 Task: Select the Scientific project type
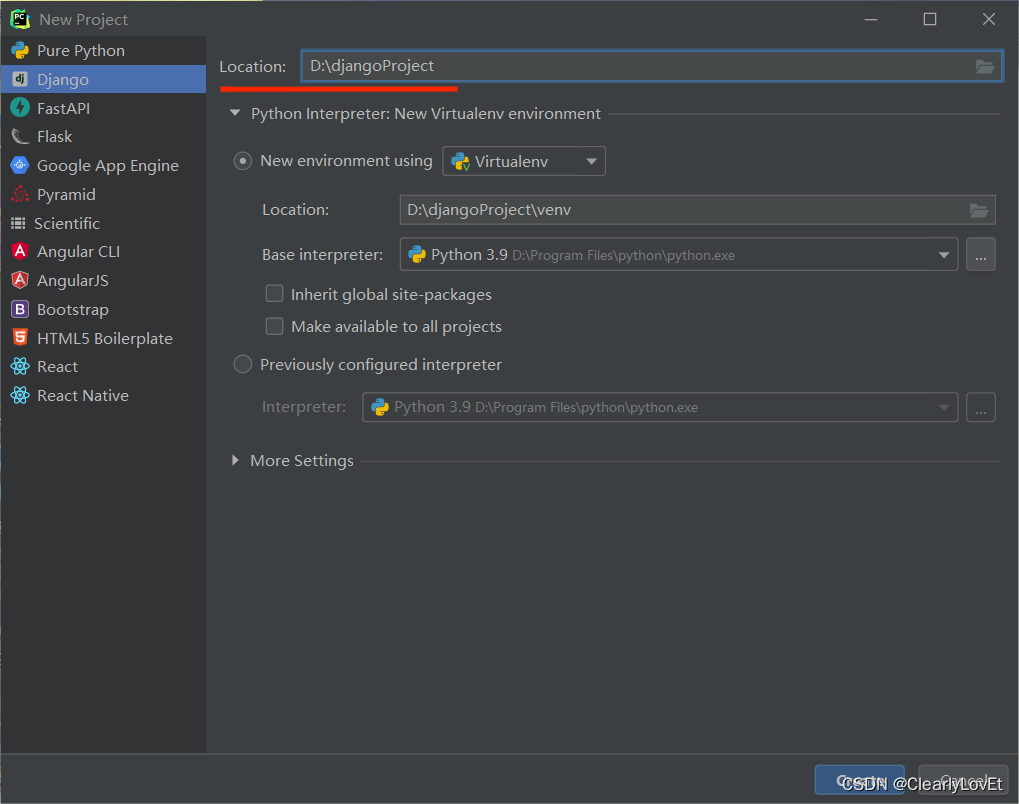point(103,223)
